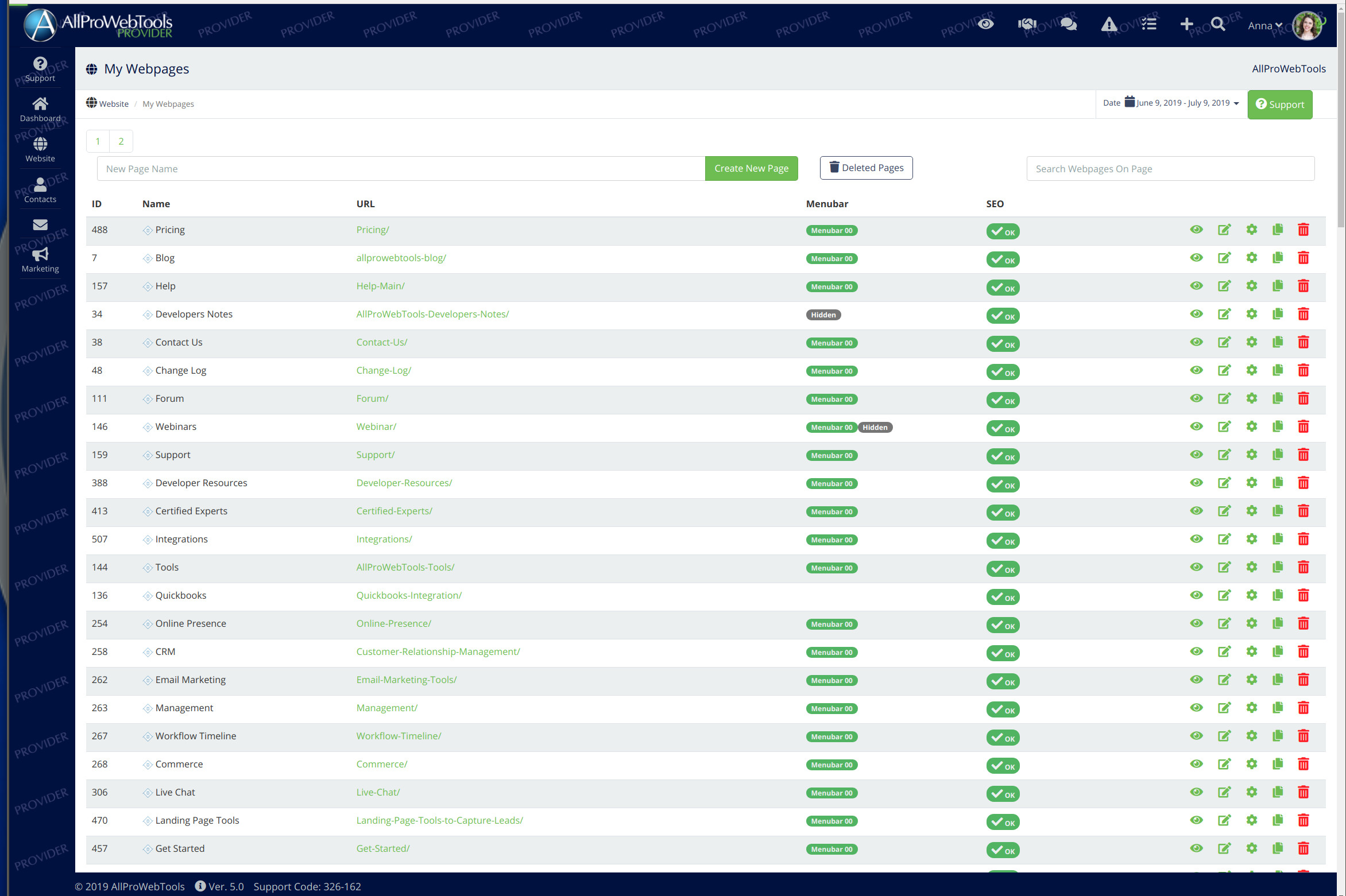Click the envelope mail icon in sidebar
Viewport: 1346px width, 896px height.
pos(40,225)
